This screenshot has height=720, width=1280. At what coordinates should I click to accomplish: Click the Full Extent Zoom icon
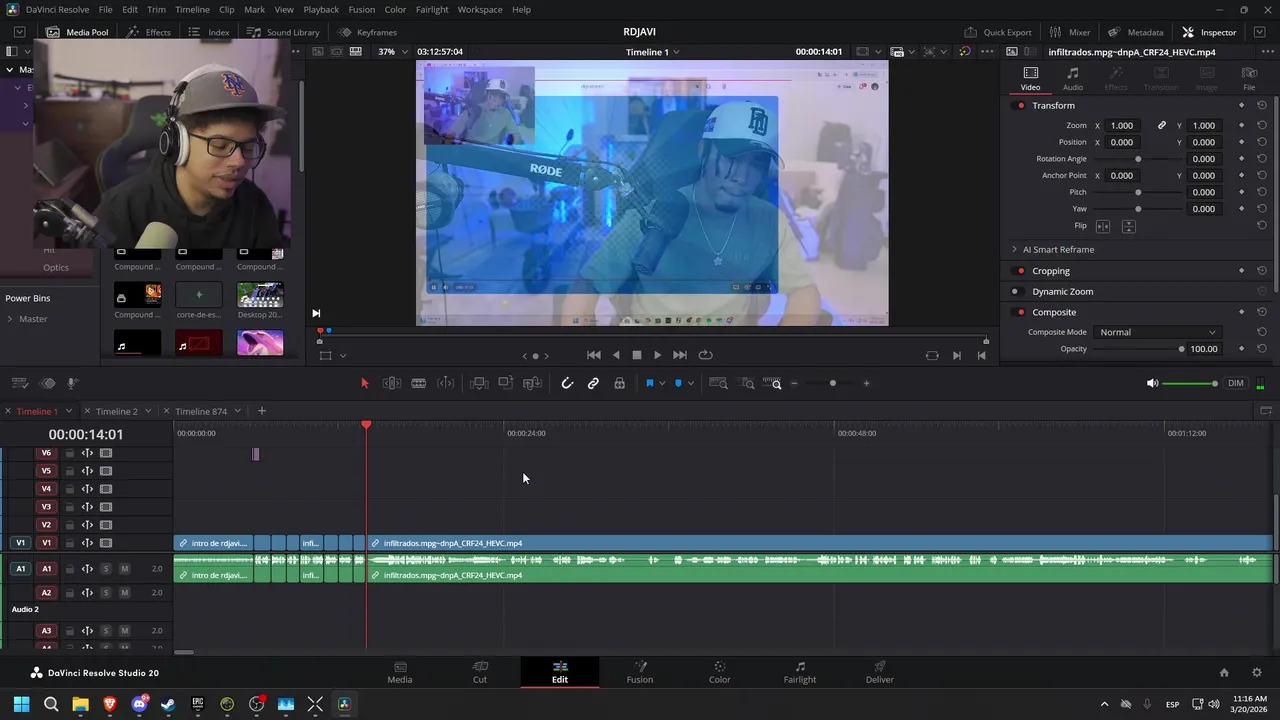point(718,383)
